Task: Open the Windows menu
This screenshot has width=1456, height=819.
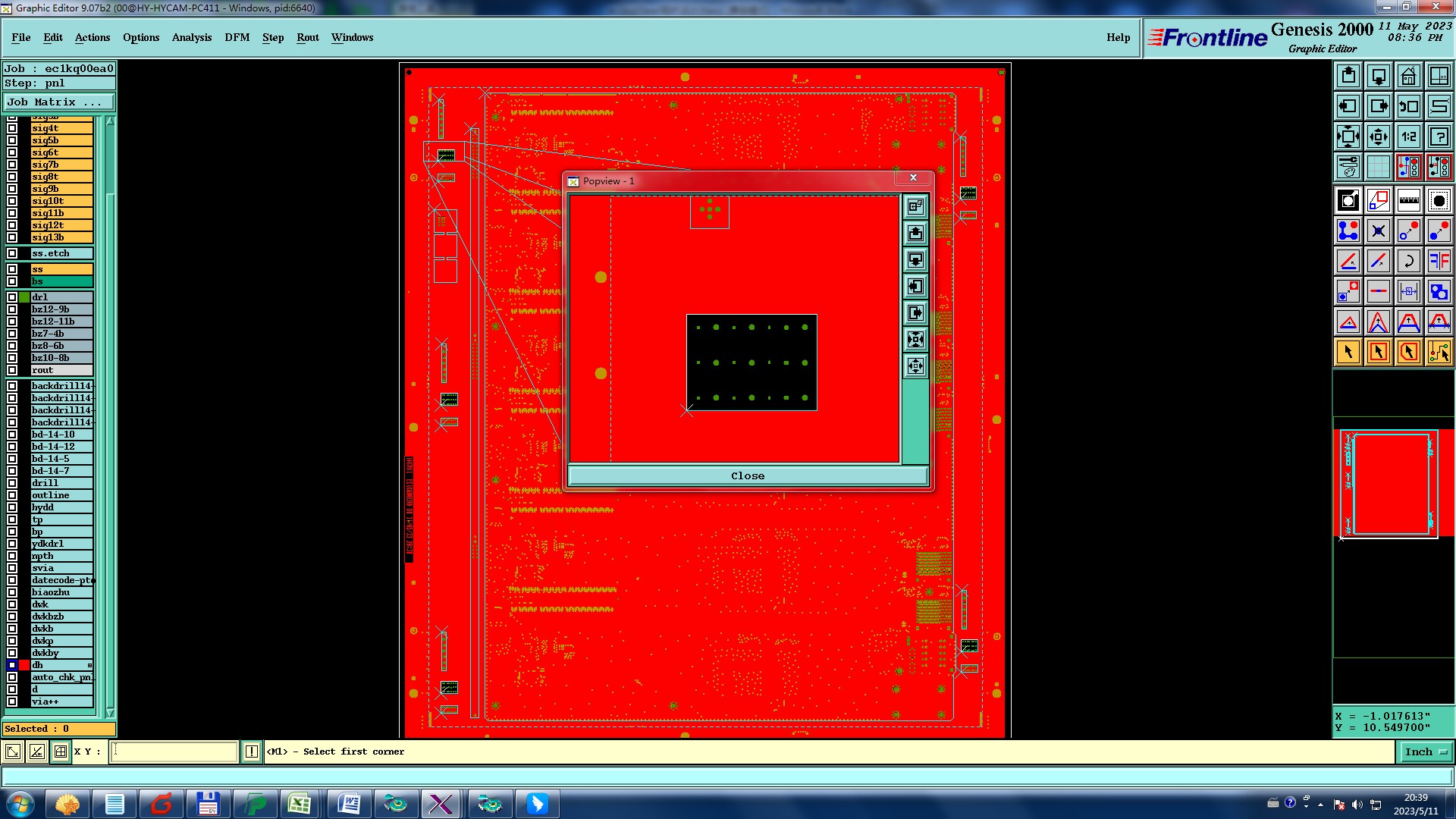Action: pyautogui.click(x=353, y=37)
